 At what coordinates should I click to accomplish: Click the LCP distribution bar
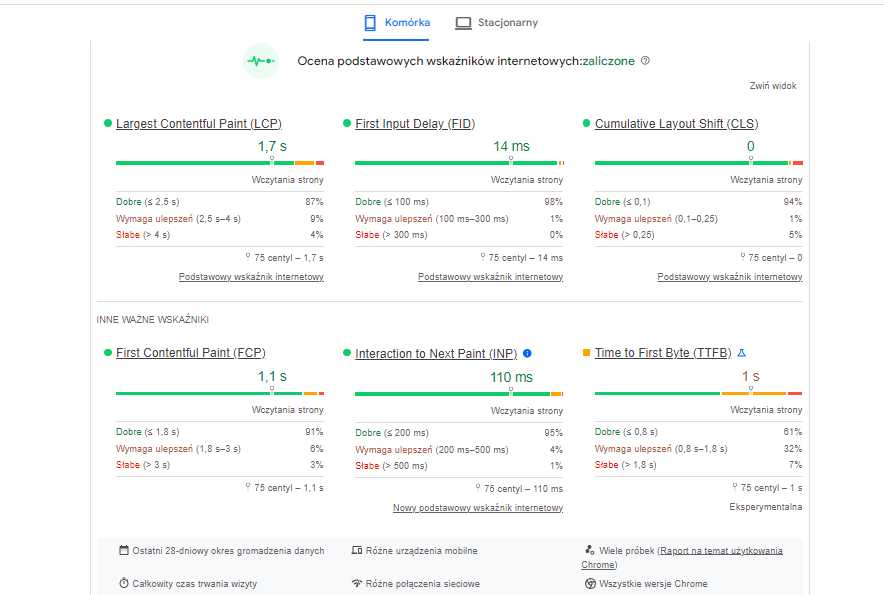click(220, 162)
